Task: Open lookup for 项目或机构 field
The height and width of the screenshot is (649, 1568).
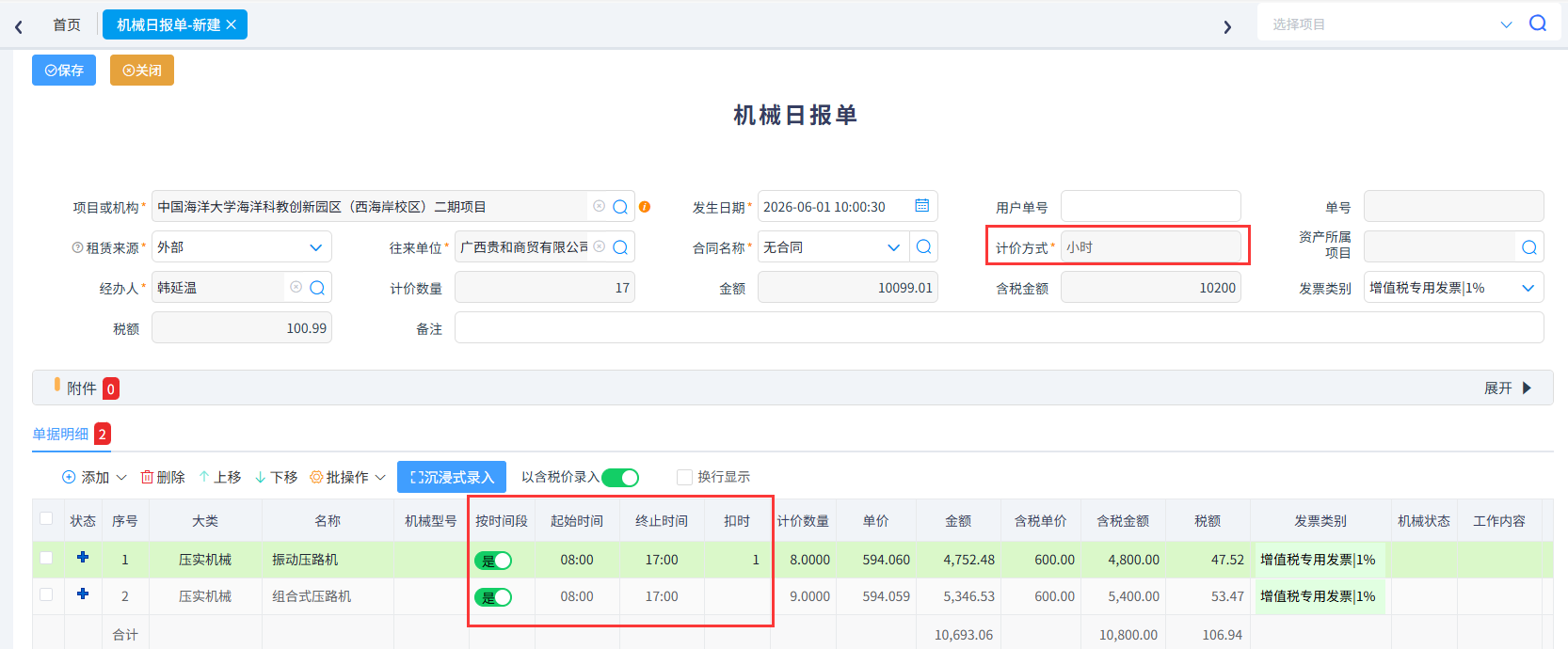Action: [x=620, y=207]
